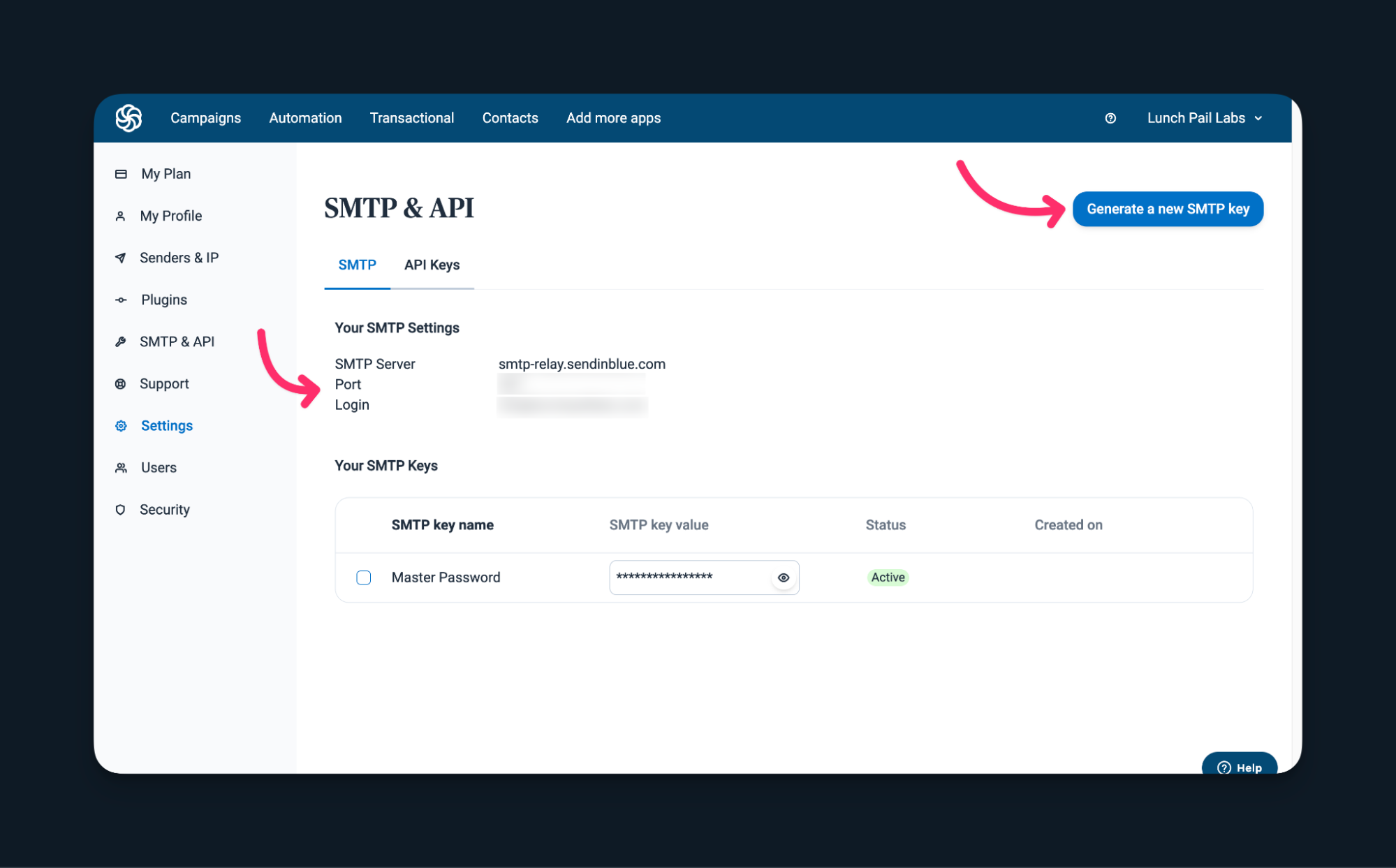Click the SMTP key value column header
Screen dimensions: 1396x868
(659, 524)
